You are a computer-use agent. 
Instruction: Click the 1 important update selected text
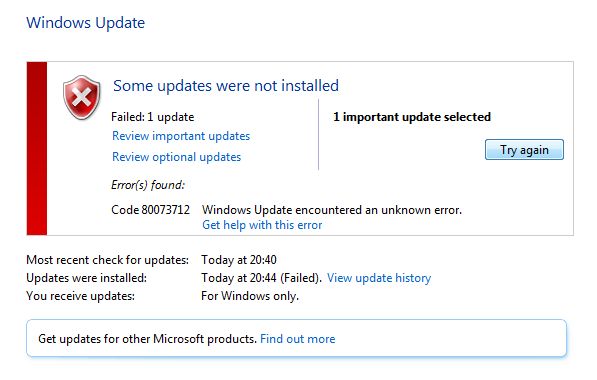pos(412,117)
